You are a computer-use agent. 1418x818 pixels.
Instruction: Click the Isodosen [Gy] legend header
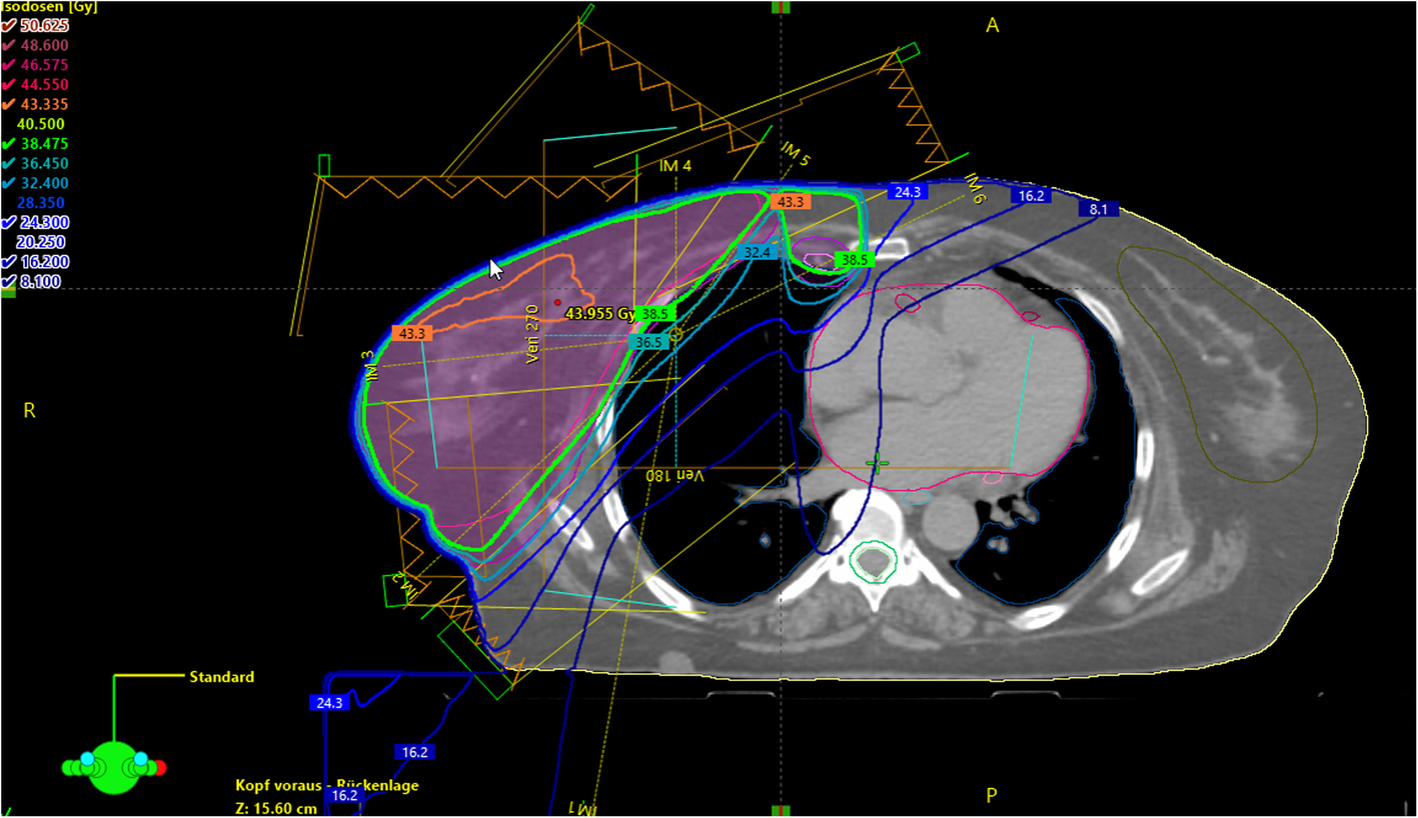pos(49,7)
